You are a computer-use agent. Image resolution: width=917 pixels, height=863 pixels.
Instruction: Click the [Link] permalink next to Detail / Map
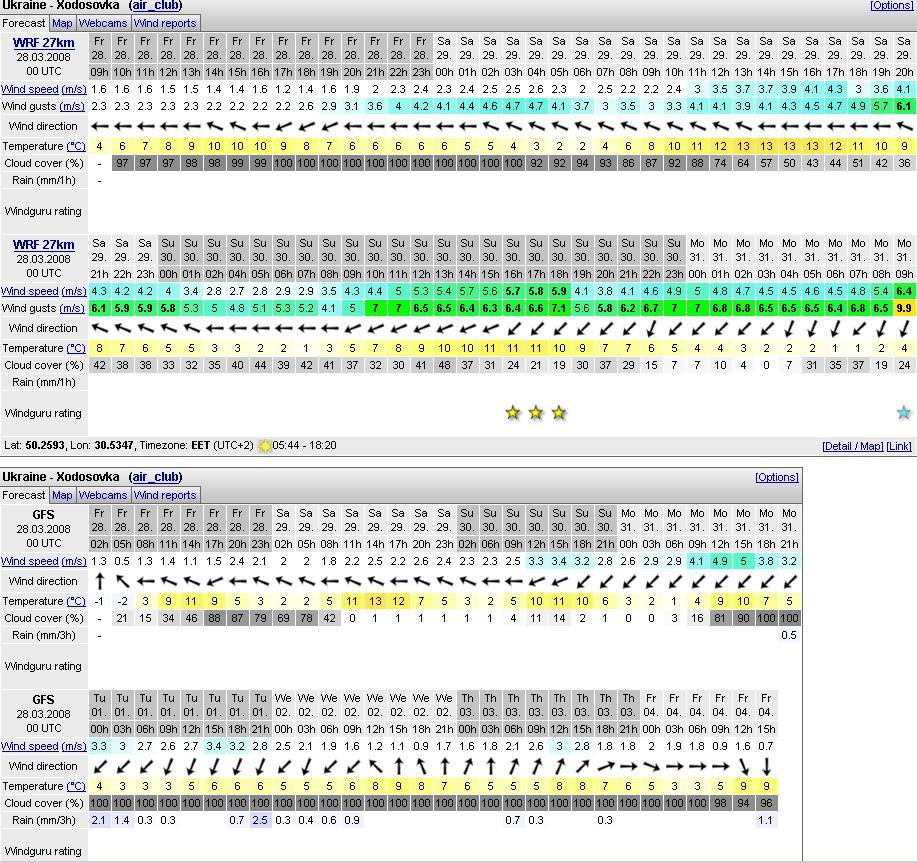(899, 446)
